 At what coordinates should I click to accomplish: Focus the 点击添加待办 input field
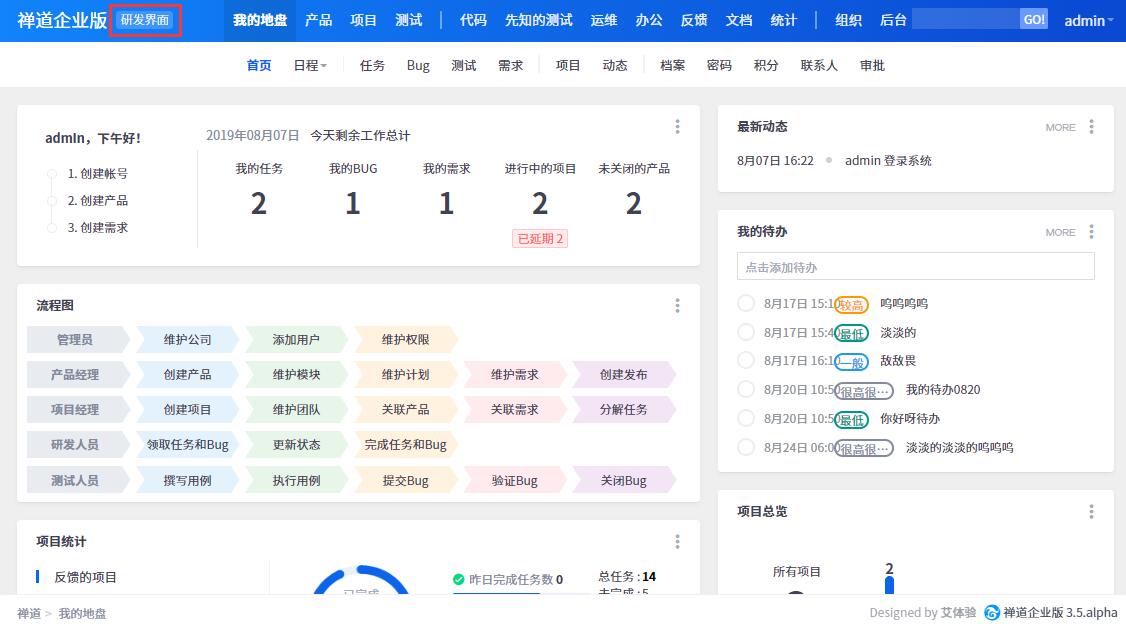pos(915,267)
